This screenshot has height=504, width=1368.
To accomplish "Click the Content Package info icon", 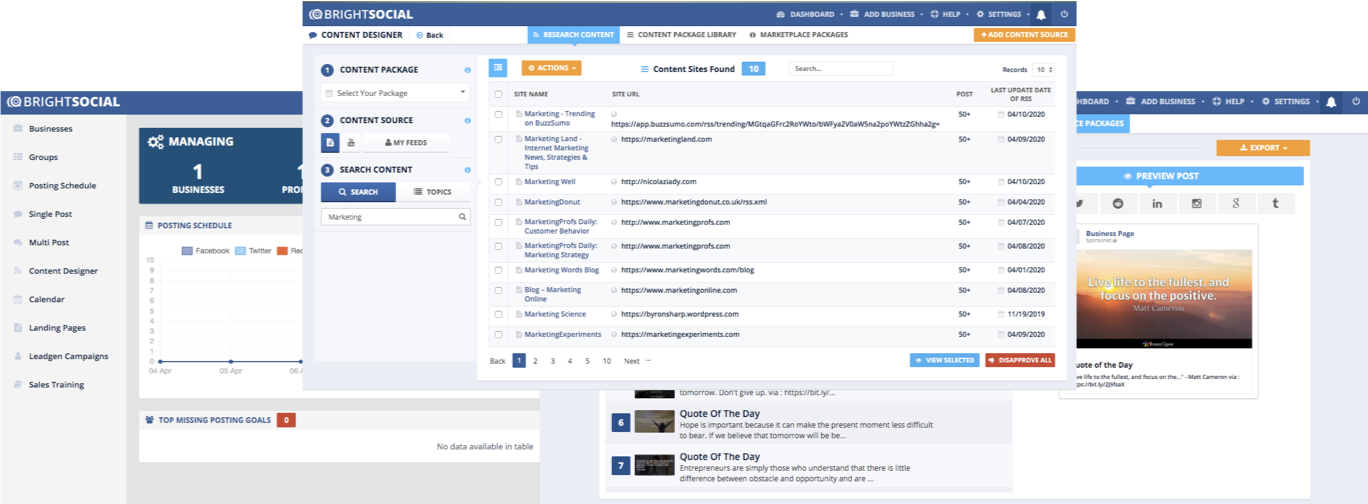I will pyautogui.click(x=467, y=70).
